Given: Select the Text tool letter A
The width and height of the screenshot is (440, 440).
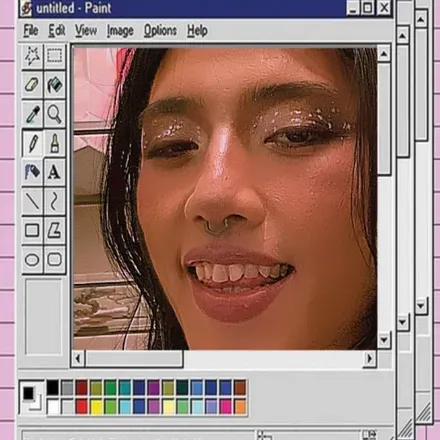Looking at the screenshot, I should pos(54,172).
